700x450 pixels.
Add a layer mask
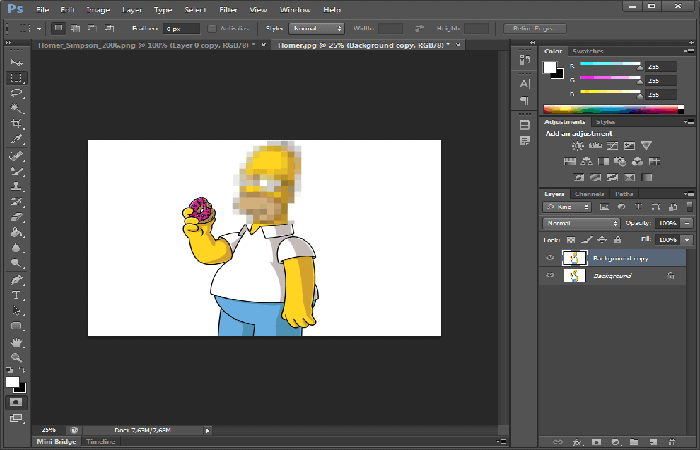pos(596,442)
